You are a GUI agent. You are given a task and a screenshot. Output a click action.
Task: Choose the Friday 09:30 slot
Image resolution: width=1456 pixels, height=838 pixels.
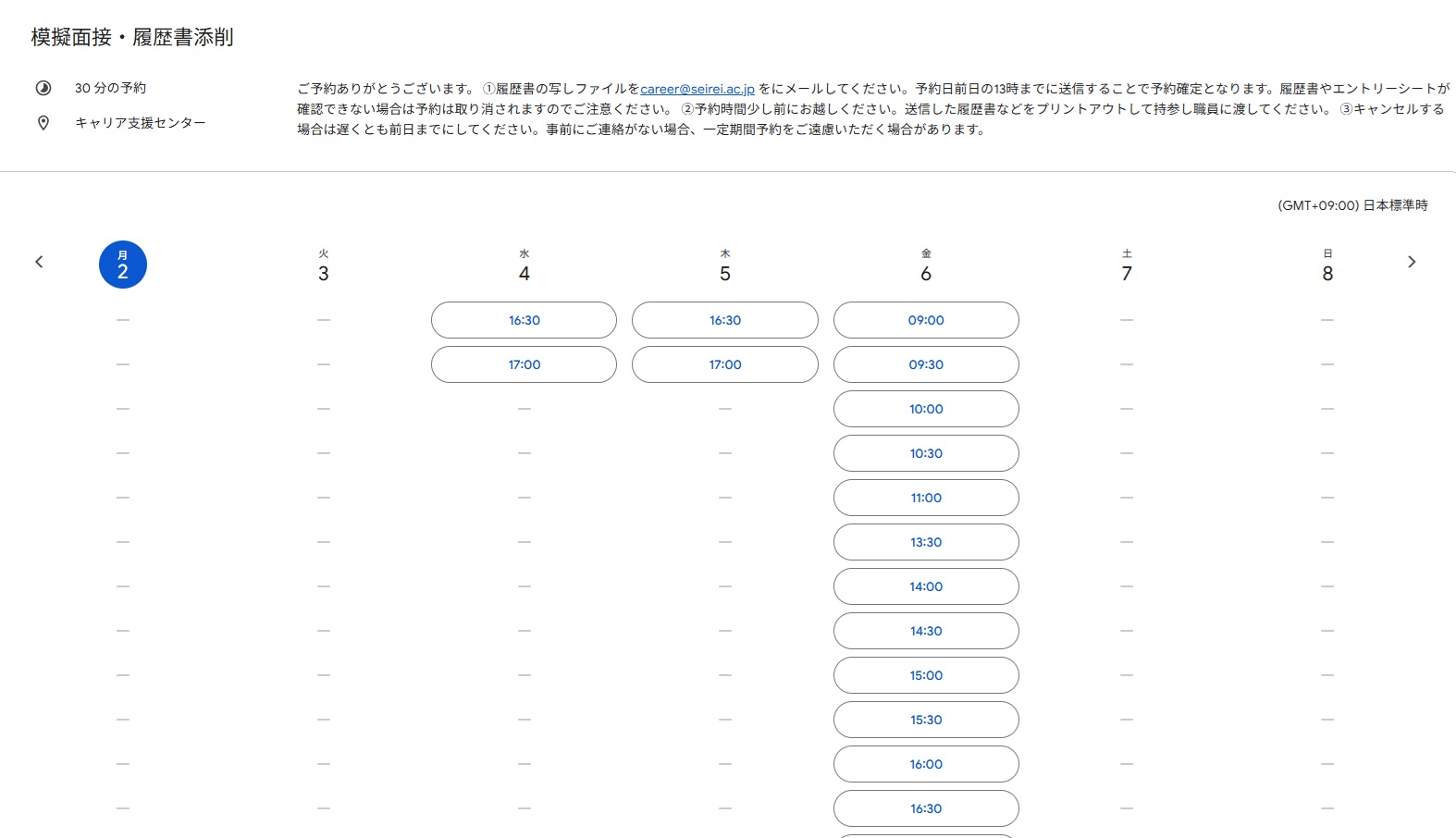[926, 364]
